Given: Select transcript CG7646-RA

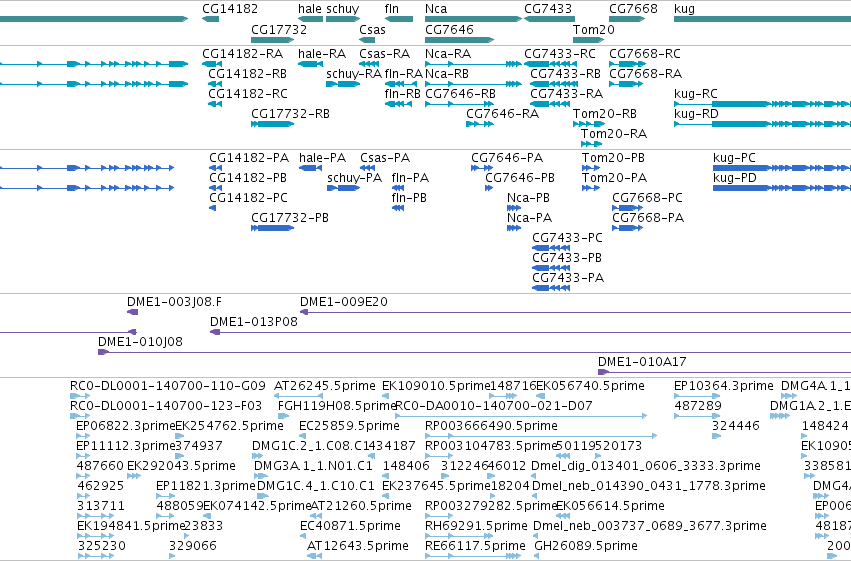Looking at the screenshot, I should 503,114.
